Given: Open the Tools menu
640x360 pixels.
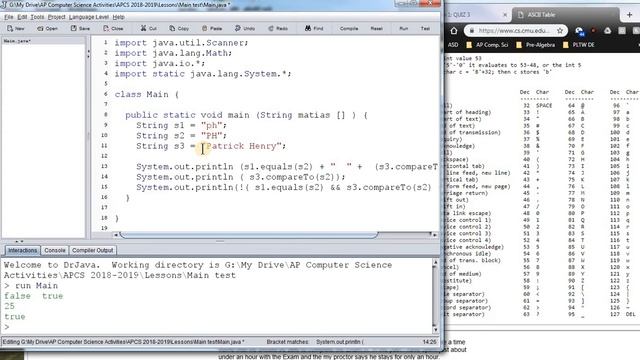Looking at the screenshot, I should tap(37, 17).
